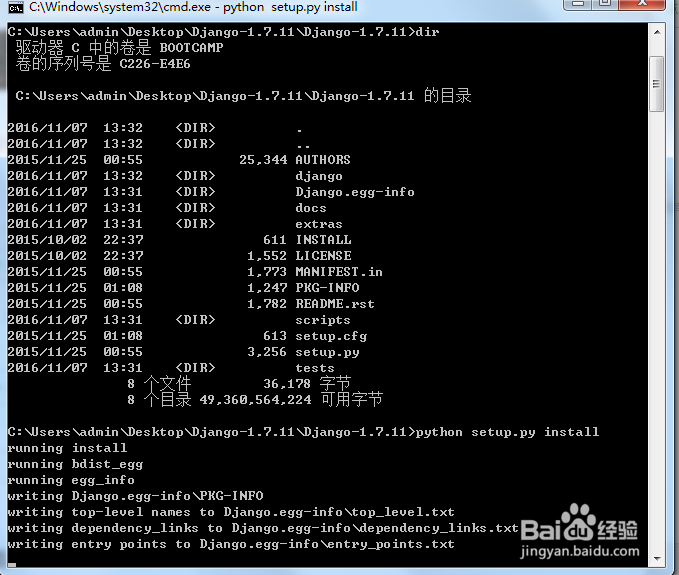Image resolution: width=679 pixels, height=575 pixels.
Task: Click the 'PKG-INFO' file name in listing
Action: tap(327, 288)
